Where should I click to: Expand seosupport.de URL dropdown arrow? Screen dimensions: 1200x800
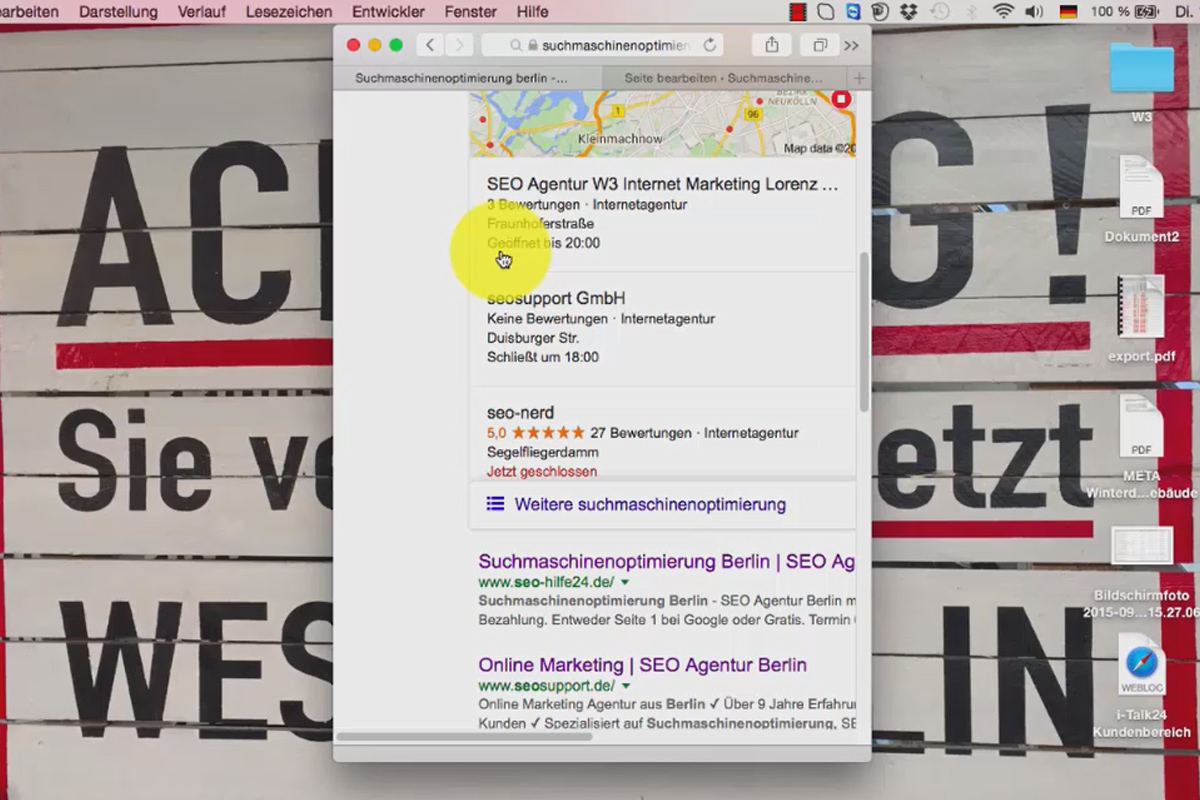[626, 686]
